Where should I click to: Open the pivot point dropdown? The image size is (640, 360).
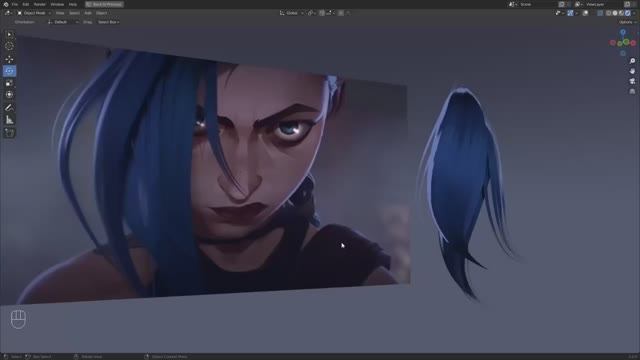(311, 13)
